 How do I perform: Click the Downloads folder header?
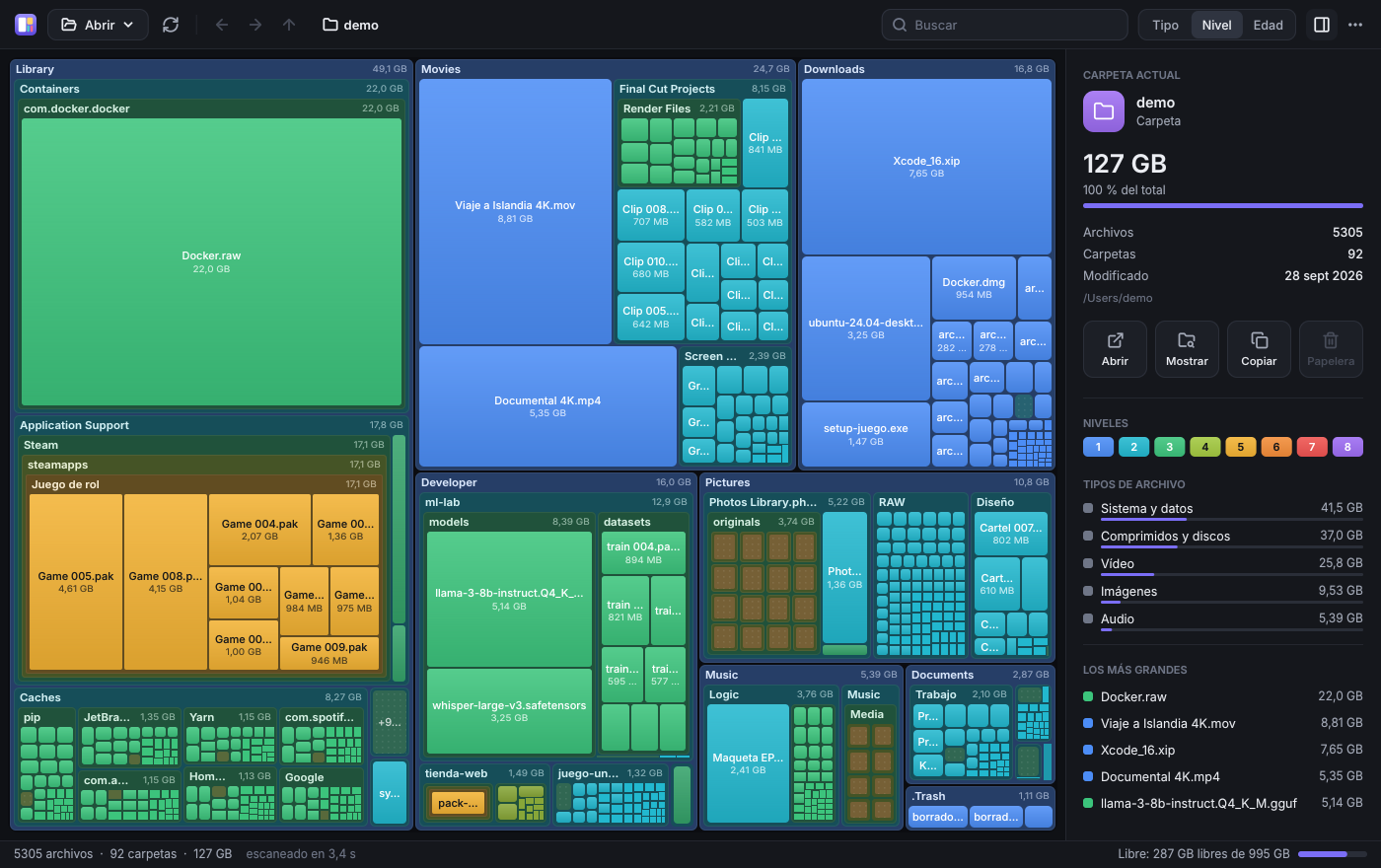point(926,69)
